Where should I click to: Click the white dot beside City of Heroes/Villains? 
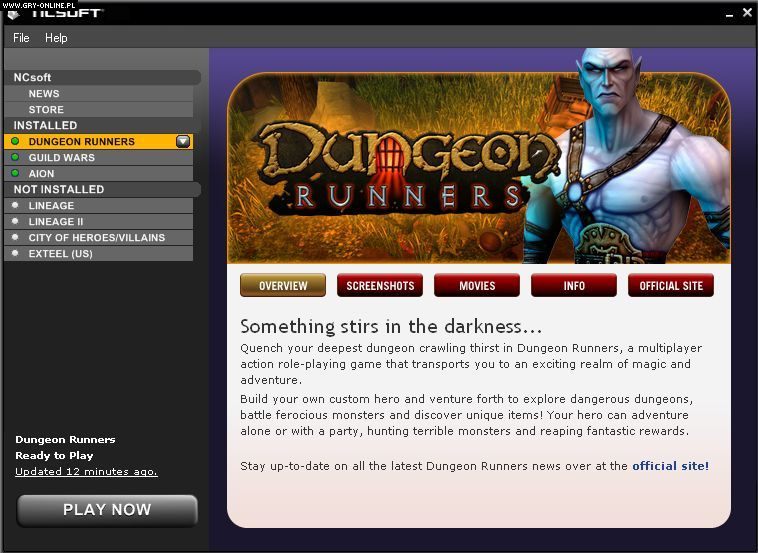[x=15, y=238]
